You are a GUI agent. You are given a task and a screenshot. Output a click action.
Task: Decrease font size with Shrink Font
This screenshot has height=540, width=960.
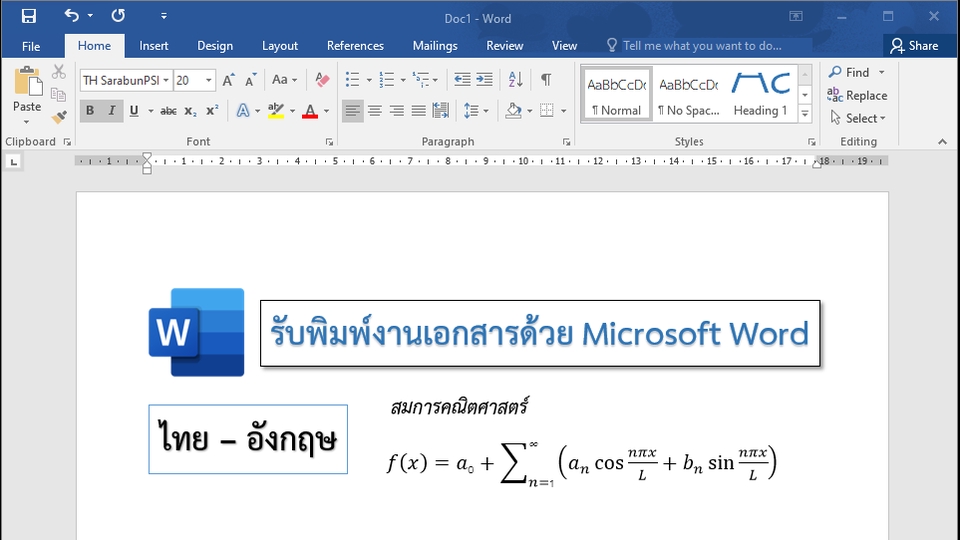pos(250,80)
